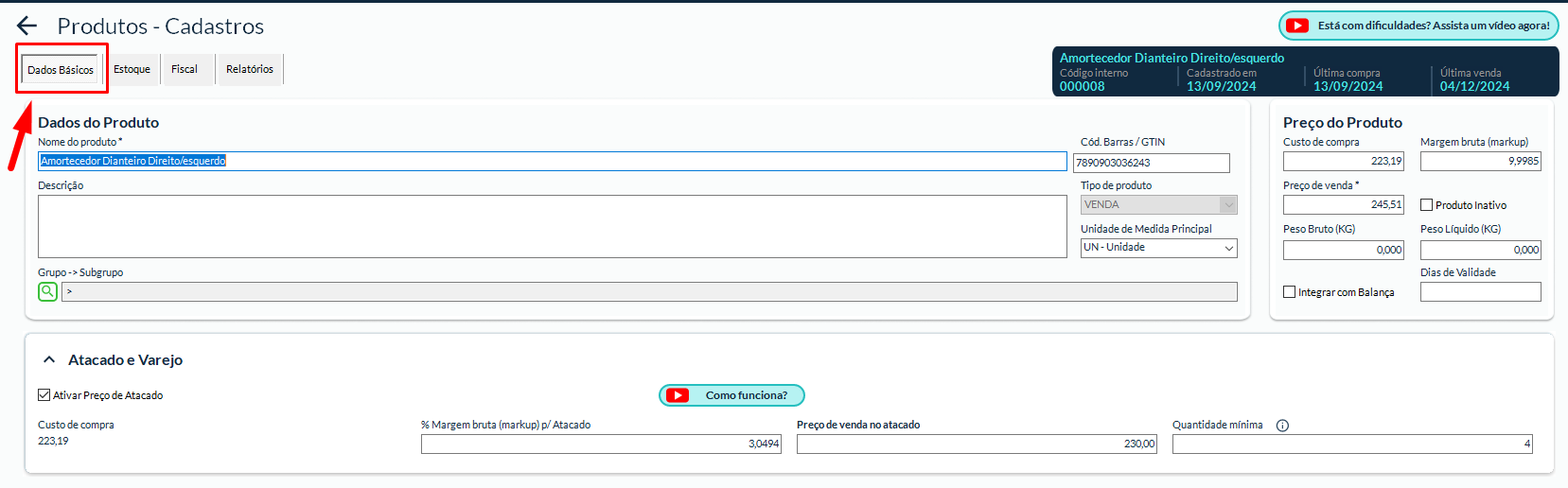Uncheck Ativar Preço de Atacado
The image size is (1568, 488).
coord(44,395)
